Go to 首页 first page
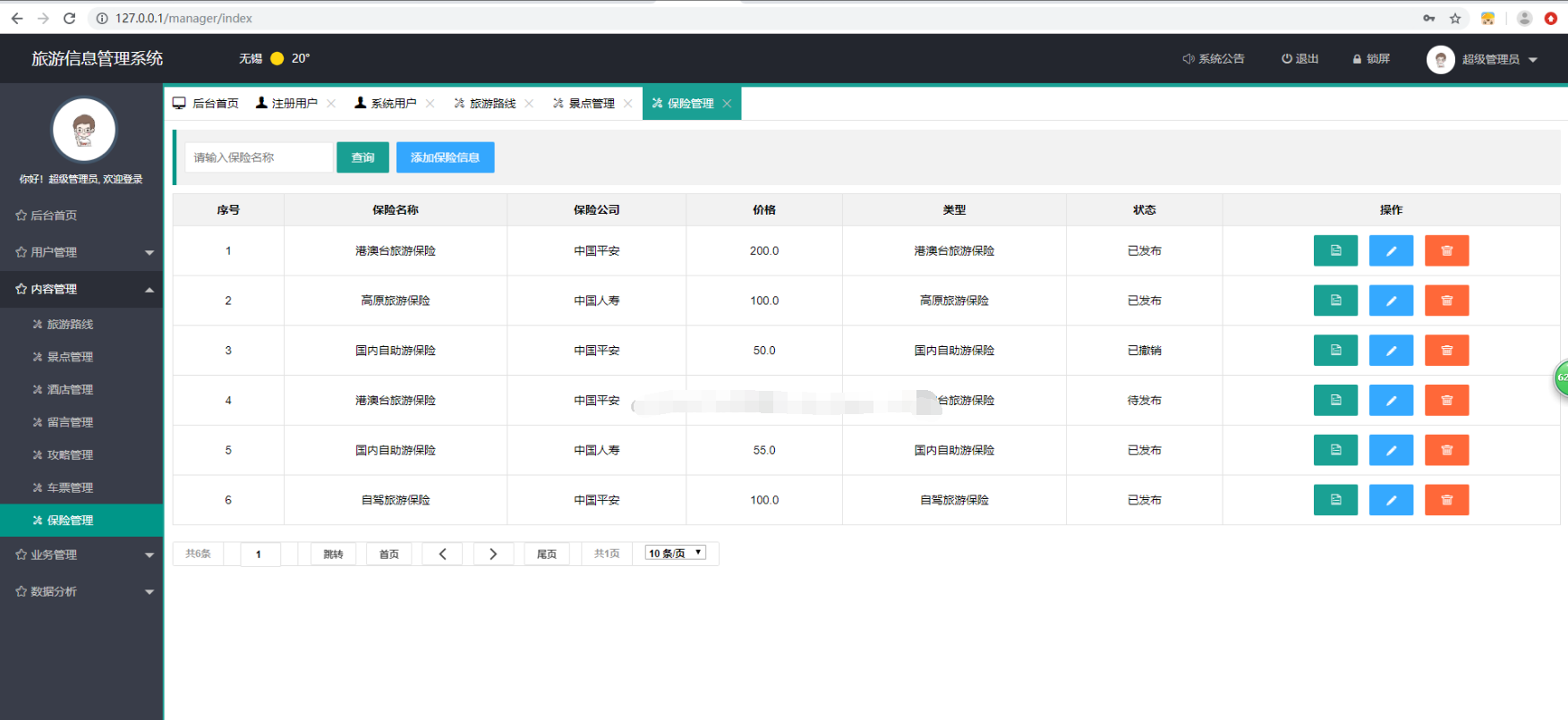Image resolution: width=1568 pixels, height=720 pixels. pyautogui.click(x=389, y=555)
